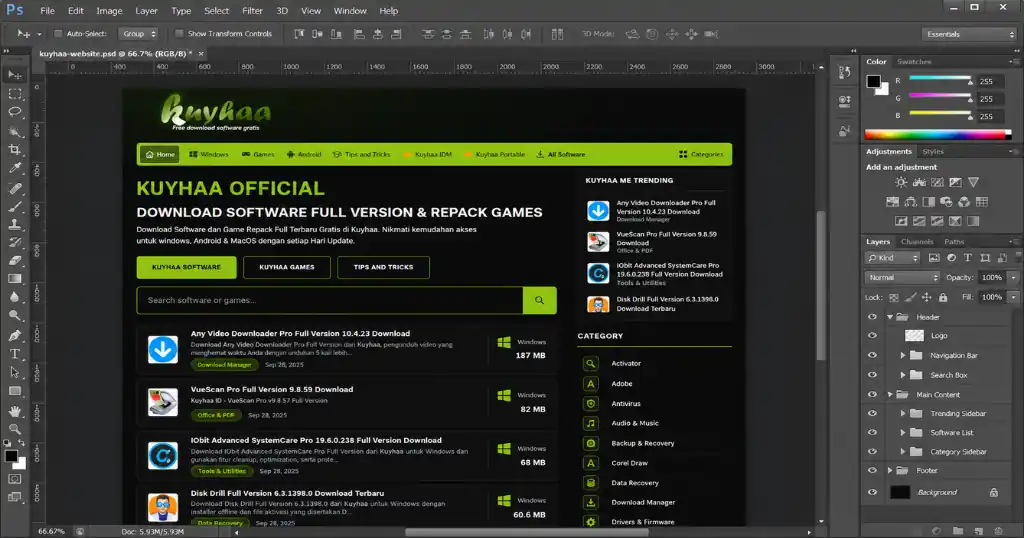
Task: Open the layer blend mode Normal dropdown
Action: 903,277
